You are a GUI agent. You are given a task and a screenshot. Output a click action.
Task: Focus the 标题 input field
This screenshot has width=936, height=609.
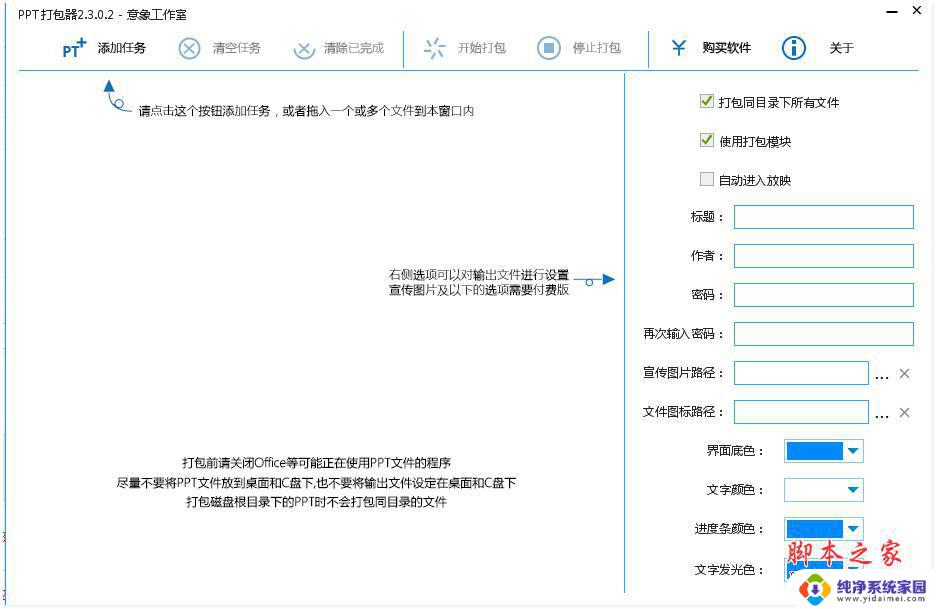coord(824,217)
